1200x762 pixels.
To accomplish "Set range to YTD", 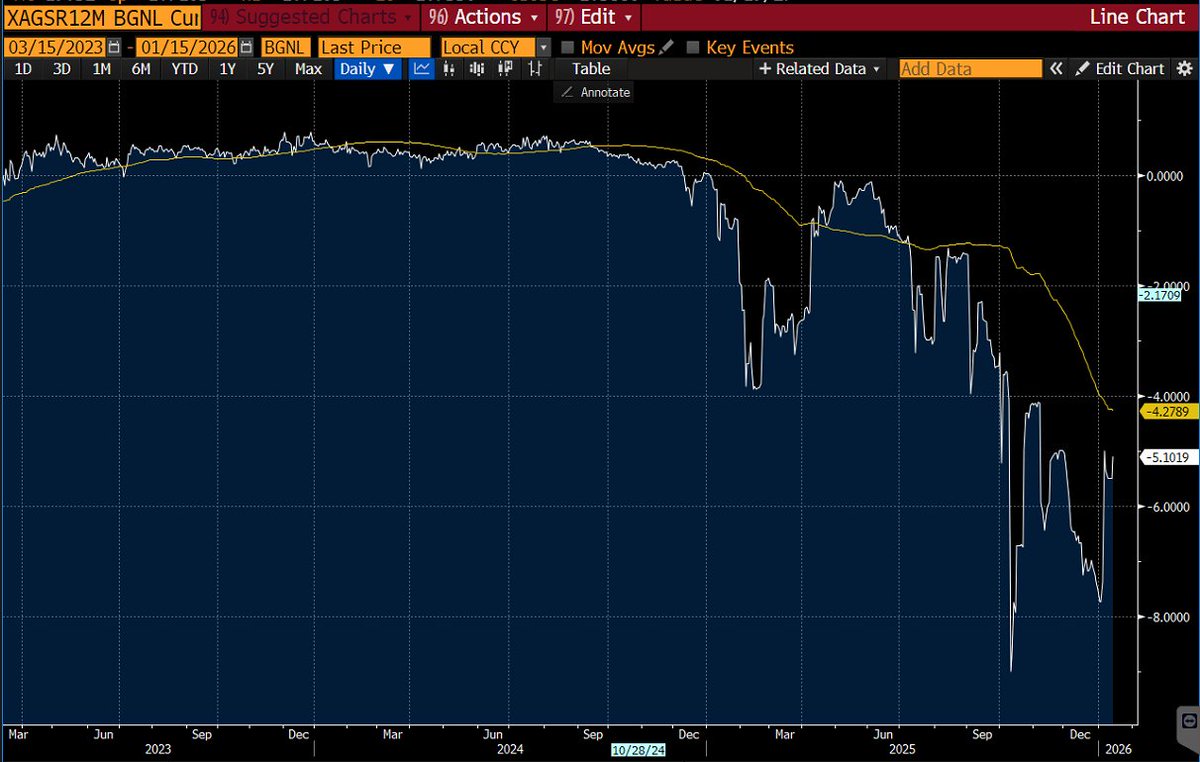I will pyautogui.click(x=184, y=69).
